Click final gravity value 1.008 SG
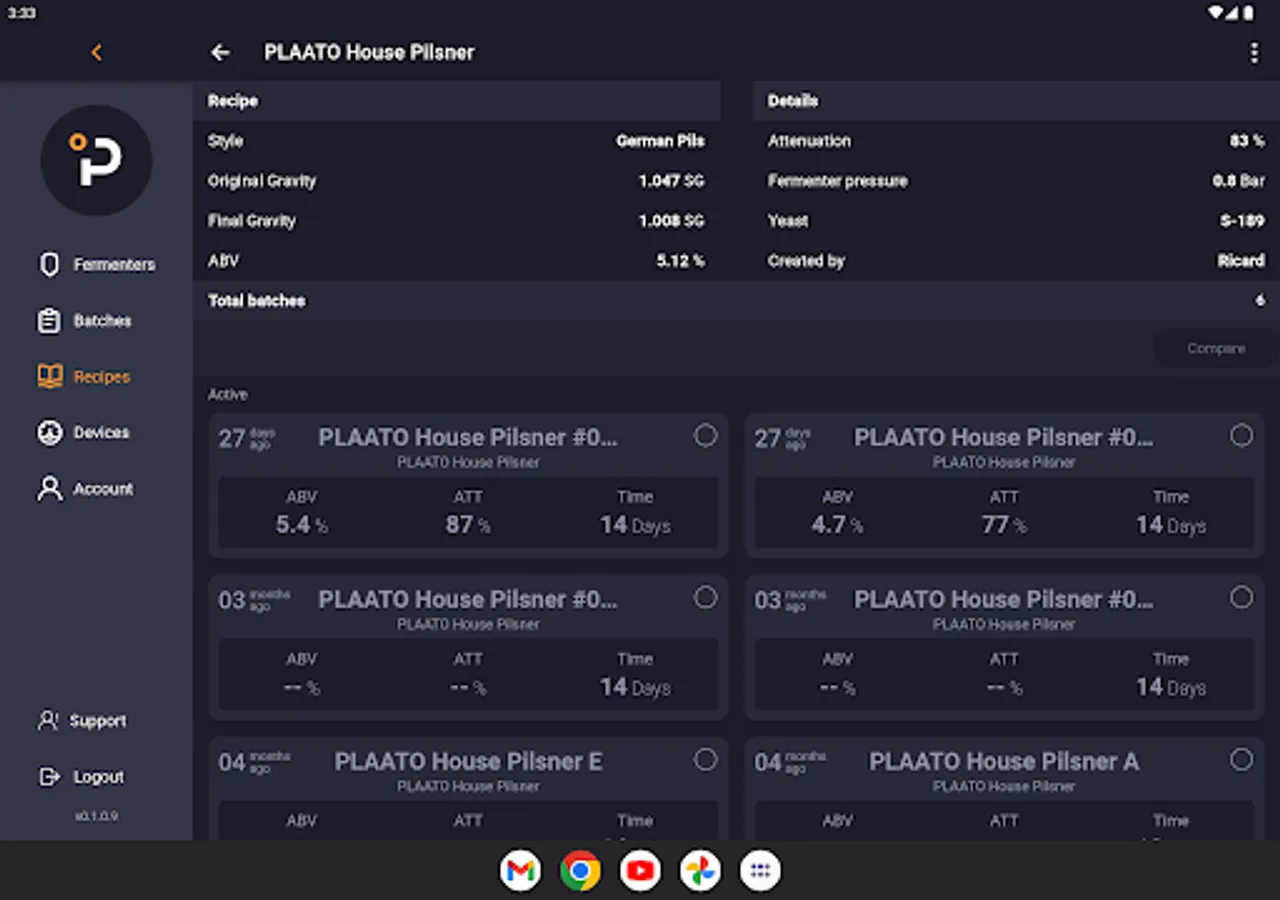Screen dimensions: 1280x900 pos(672,221)
